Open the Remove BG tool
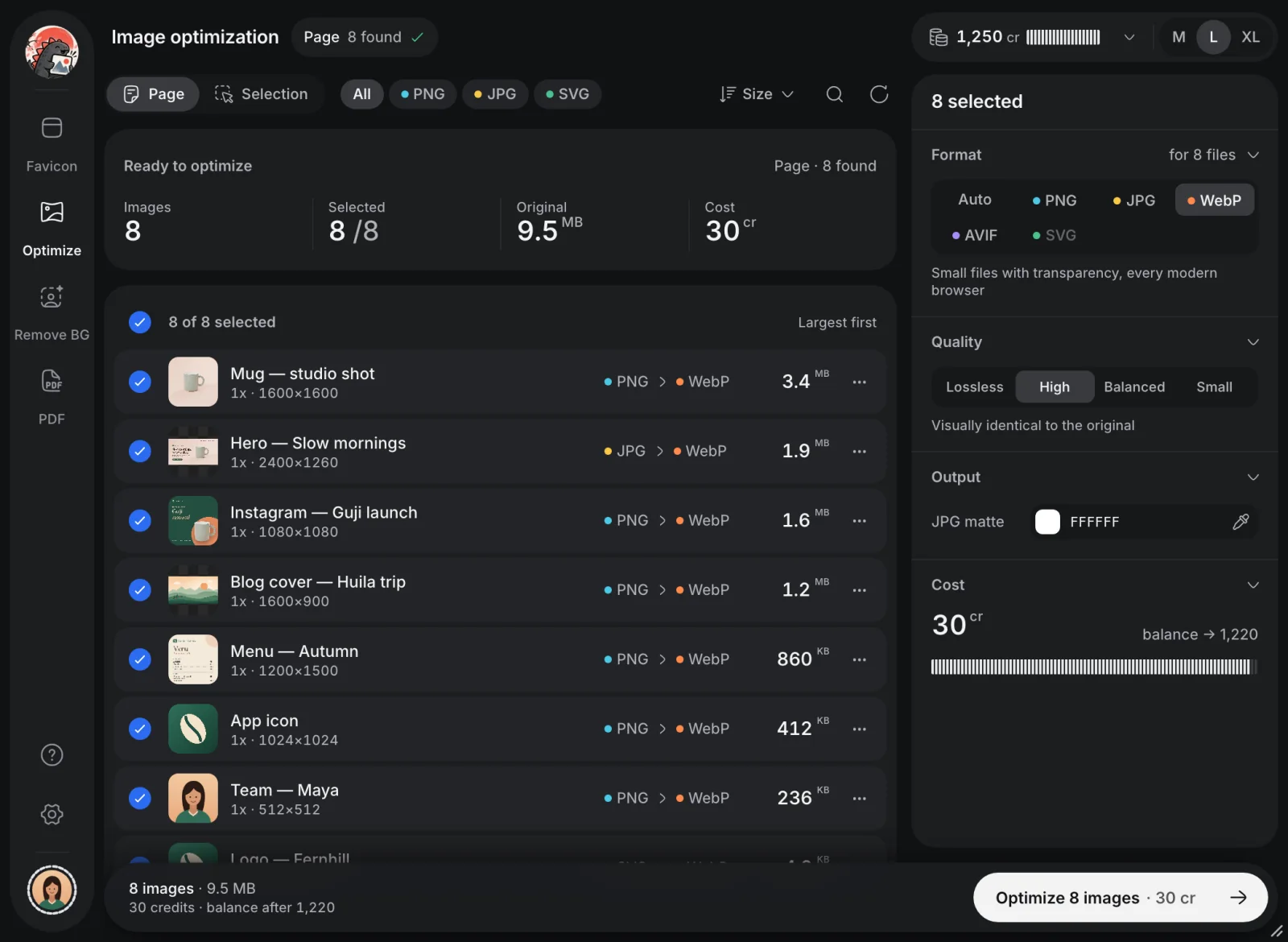The height and width of the screenshot is (942, 1288). pos(52,313)
